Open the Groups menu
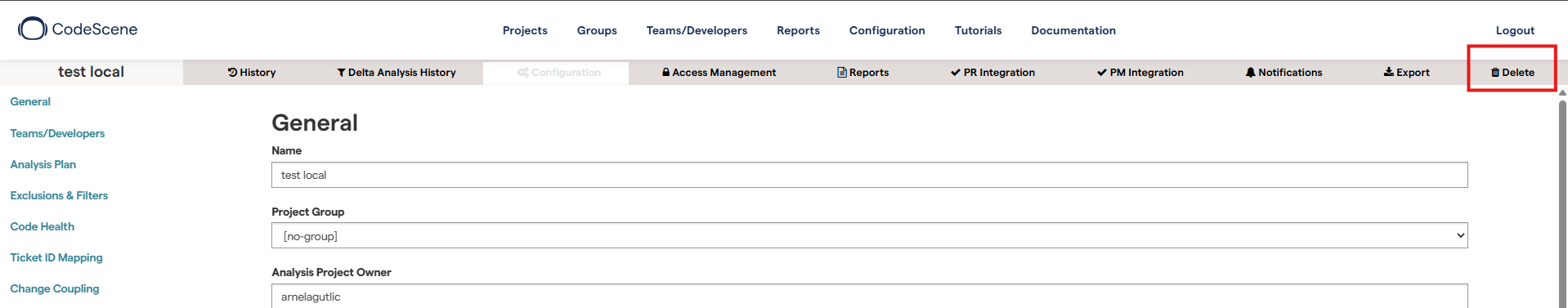Screen dimensions: 1568x308 pos(597,30)
